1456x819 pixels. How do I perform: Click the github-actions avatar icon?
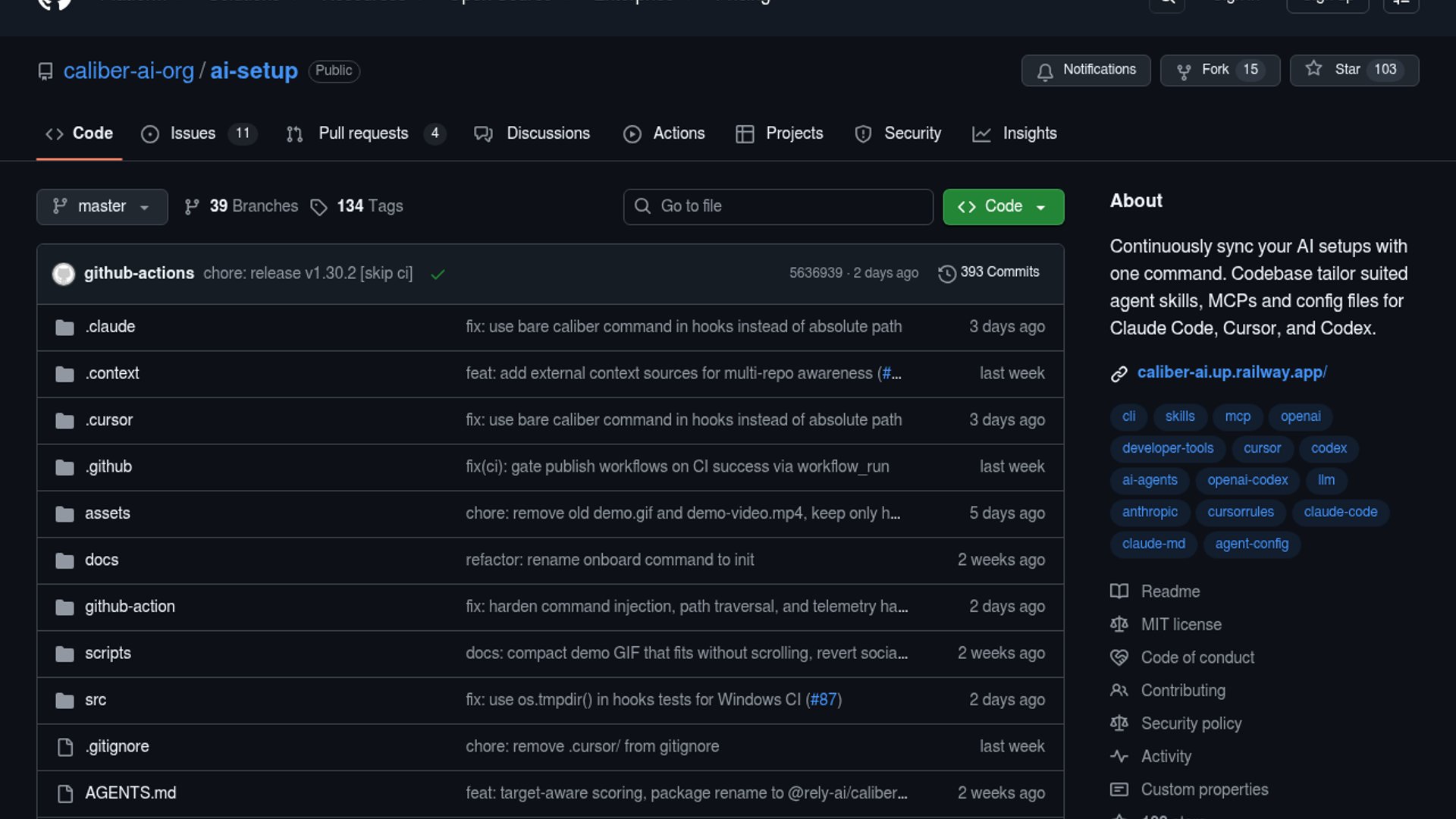coord(64,274)
